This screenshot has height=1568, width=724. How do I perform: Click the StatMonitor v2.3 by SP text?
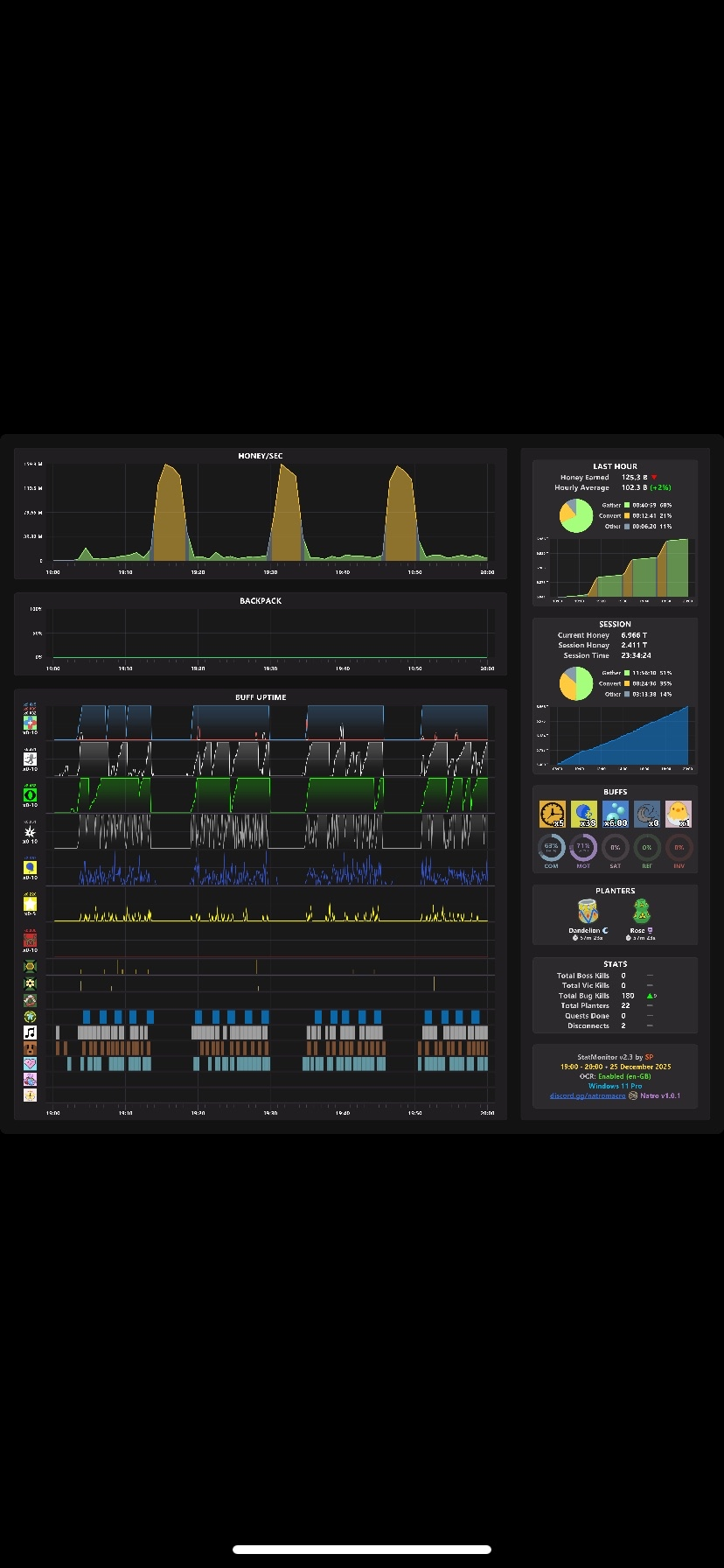click(616, 1057)
